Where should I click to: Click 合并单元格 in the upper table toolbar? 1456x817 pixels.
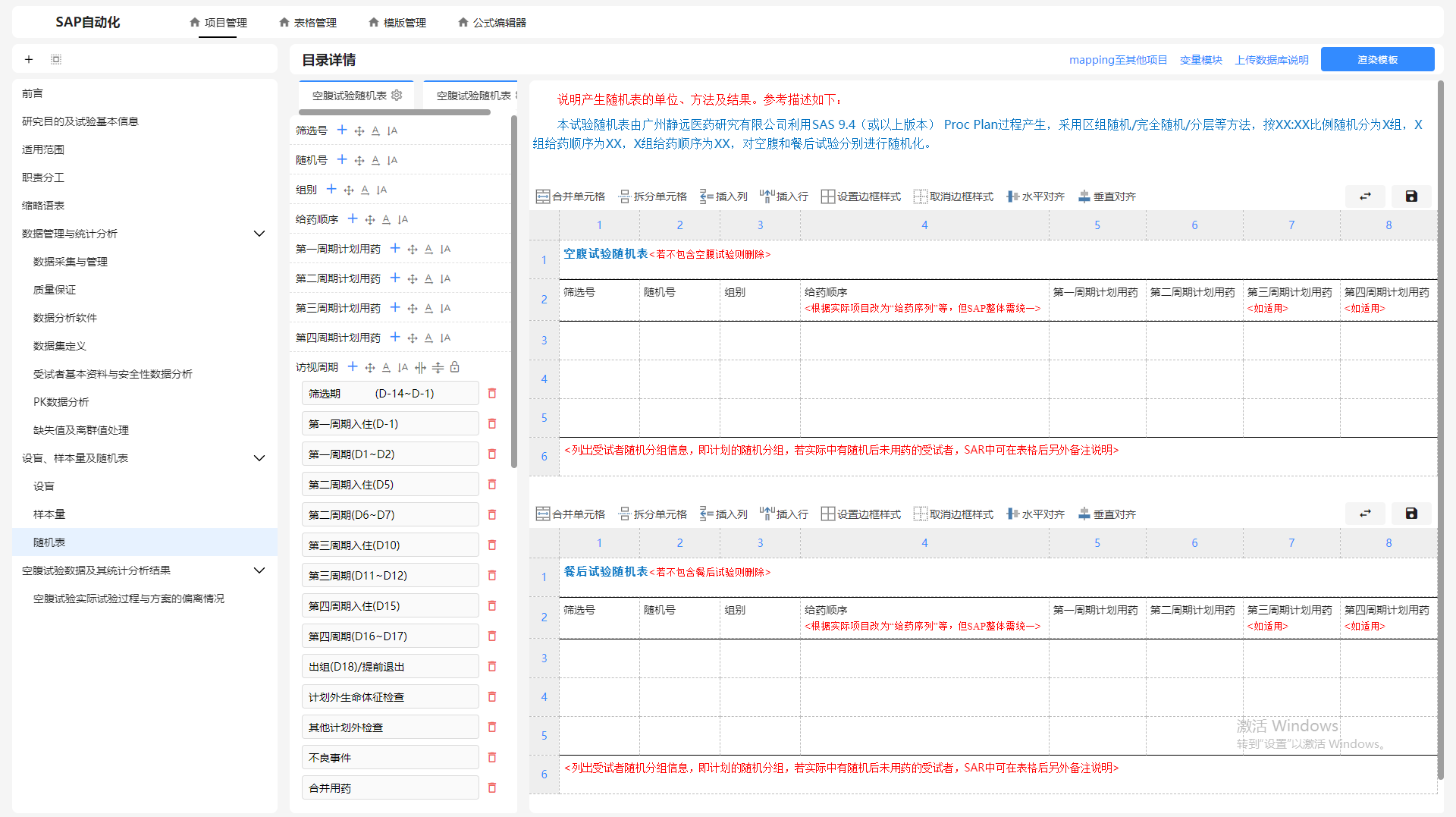(x=570, y=196)
